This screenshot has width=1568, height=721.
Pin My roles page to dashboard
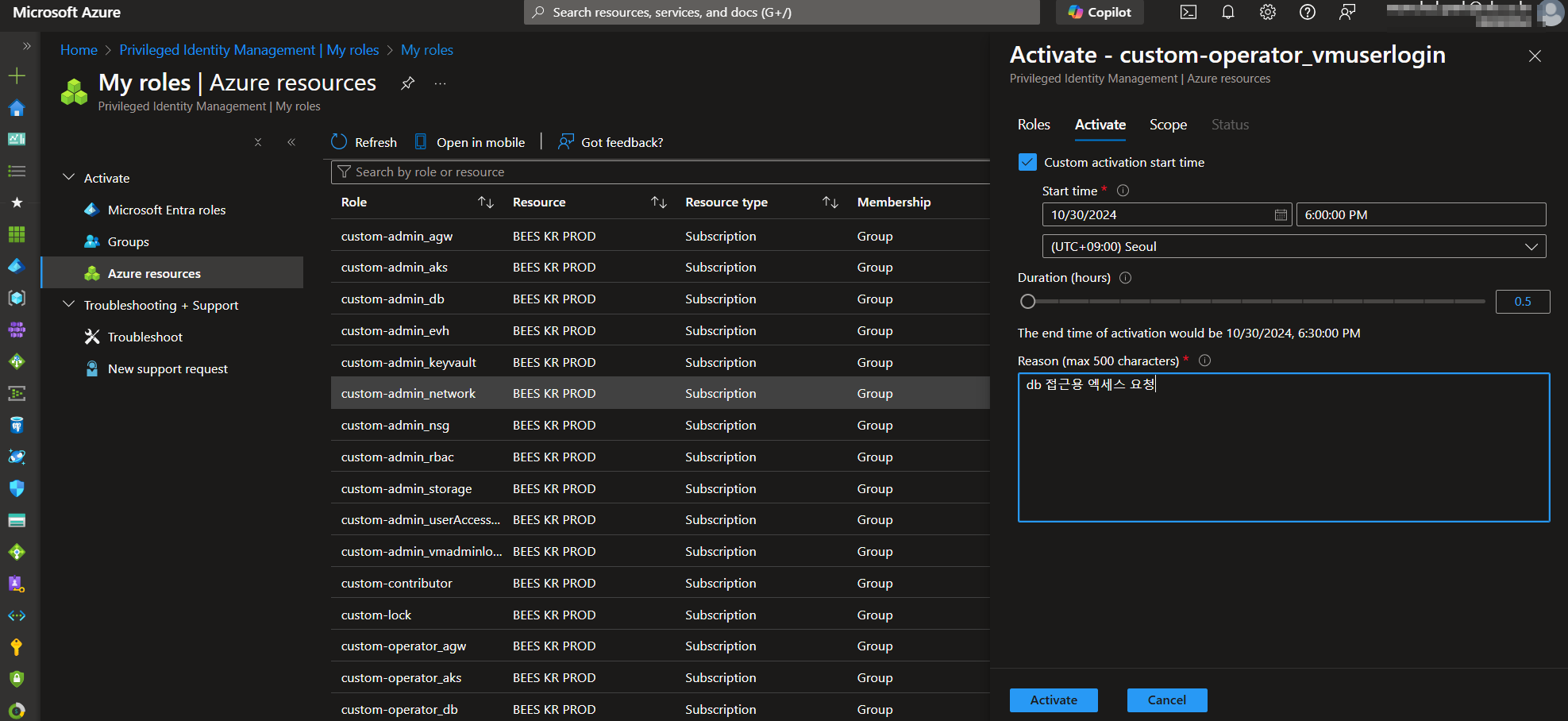click(407, 83)
